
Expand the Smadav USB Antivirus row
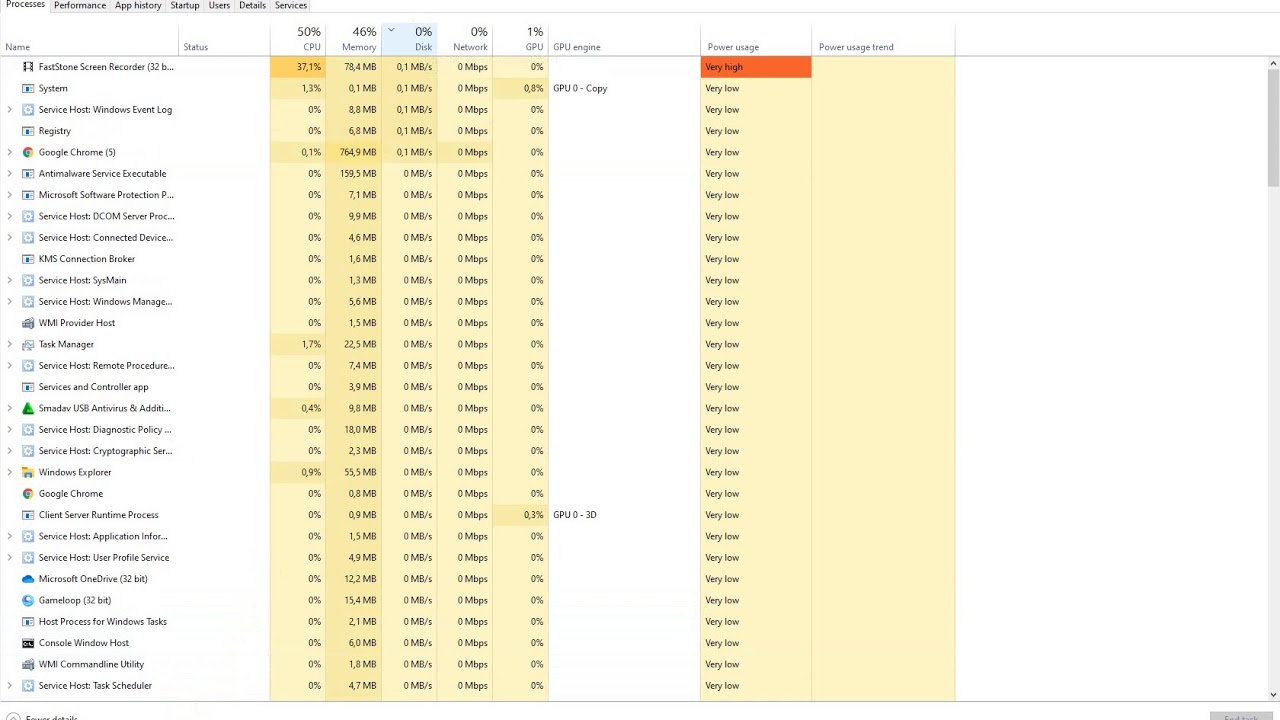[x=10, y=408]
